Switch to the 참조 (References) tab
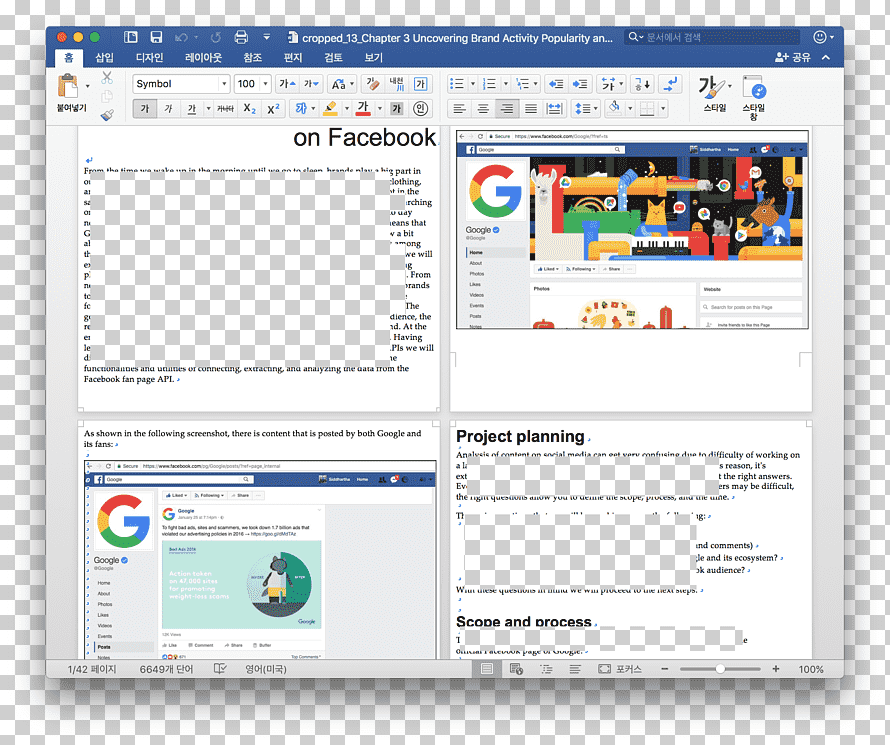Screen dimensions: 890x745 click(252, 57)
